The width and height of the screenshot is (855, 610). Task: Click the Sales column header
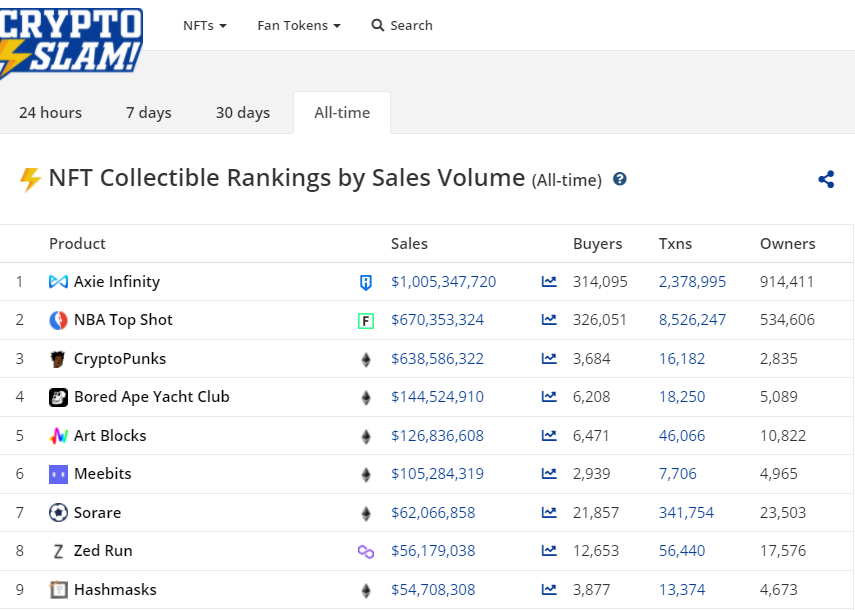coord(409,244)
